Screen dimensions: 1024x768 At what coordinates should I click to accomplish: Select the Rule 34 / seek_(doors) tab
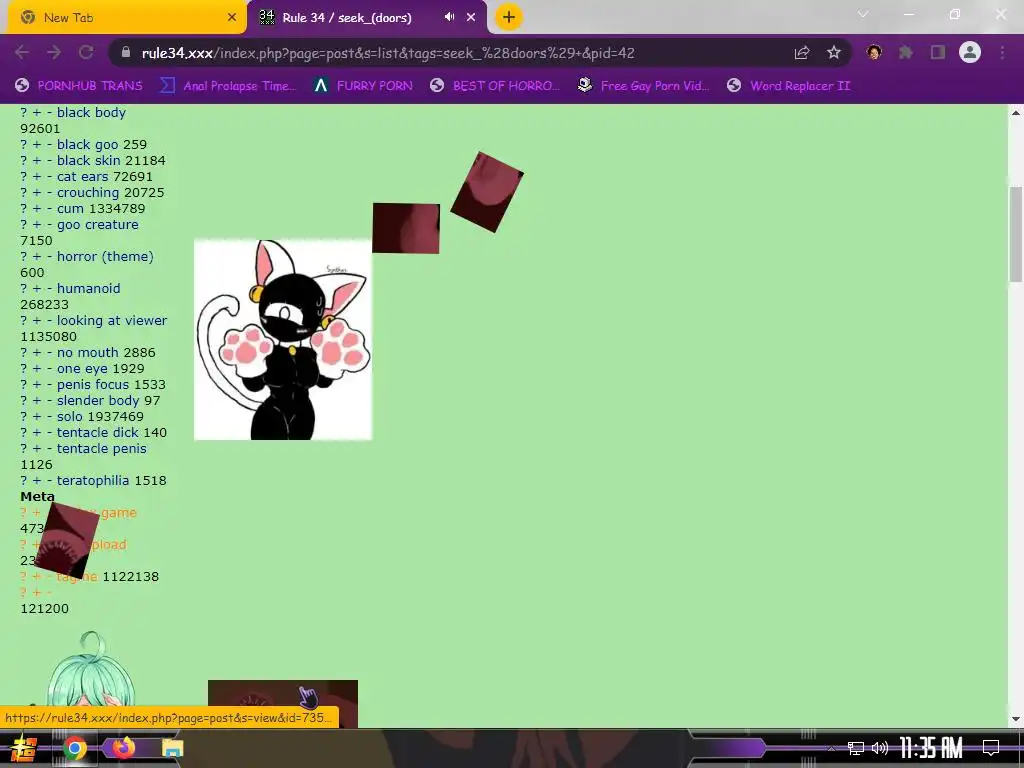tap(367, 18)
